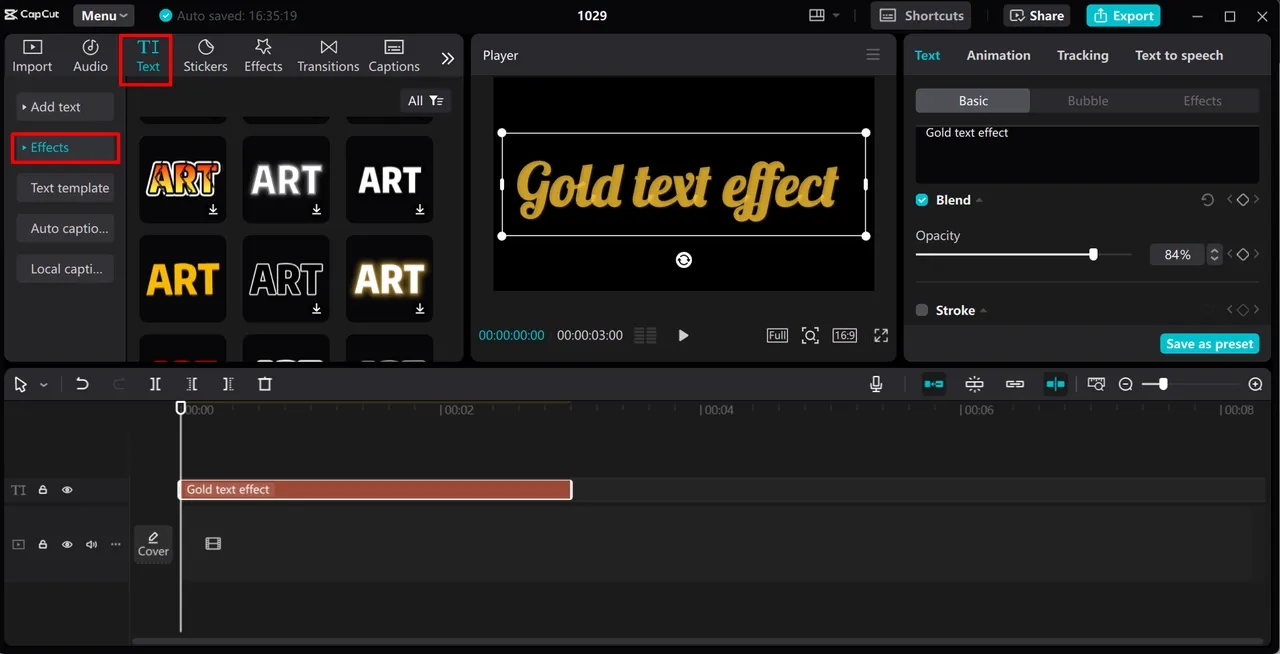Click the delete trash icon in timeline toolbar
Viewport: 1280px width, 654px height.
click(265, 384)
